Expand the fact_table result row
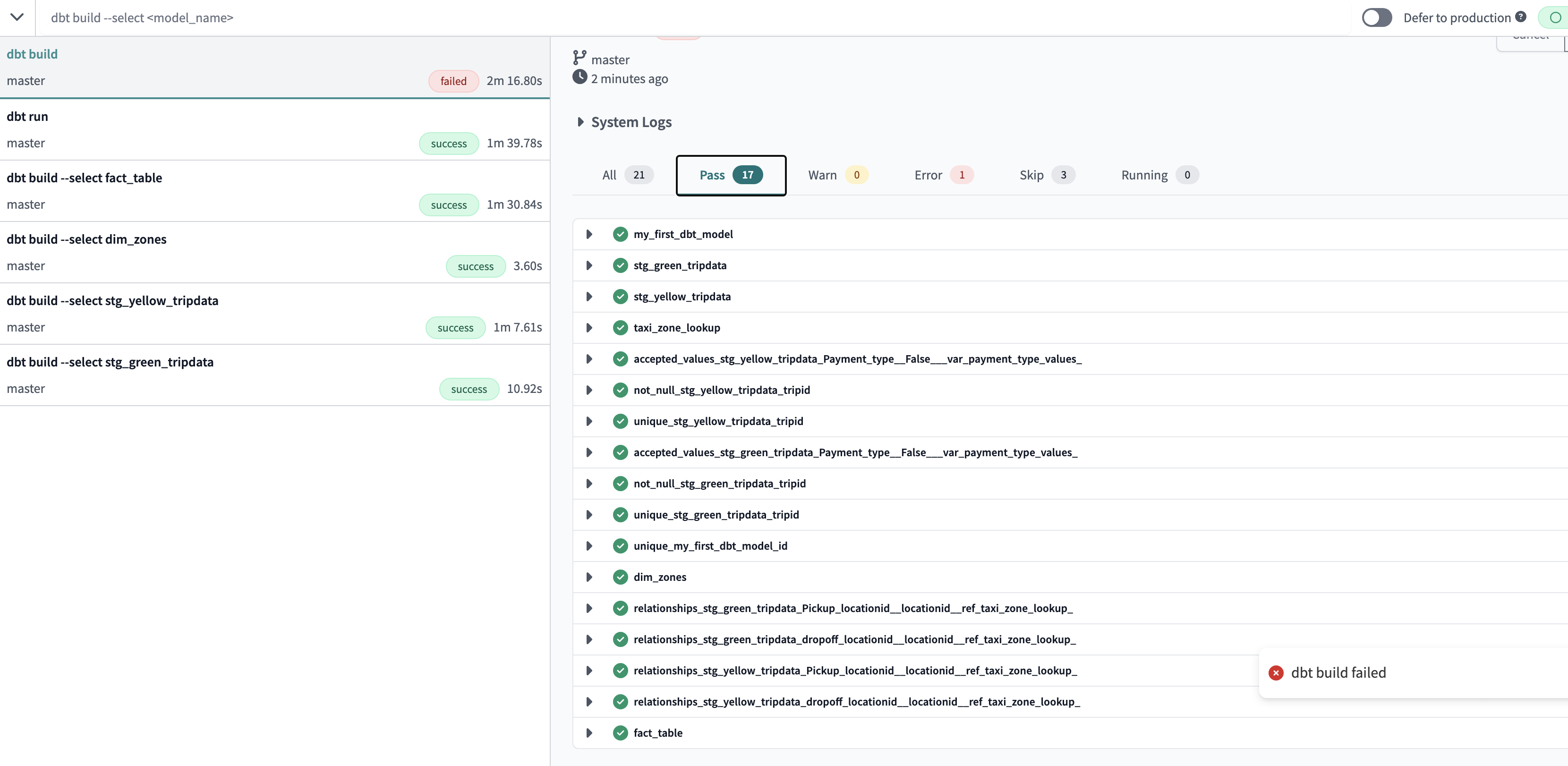1568x766 pixels. click(589, 732)
